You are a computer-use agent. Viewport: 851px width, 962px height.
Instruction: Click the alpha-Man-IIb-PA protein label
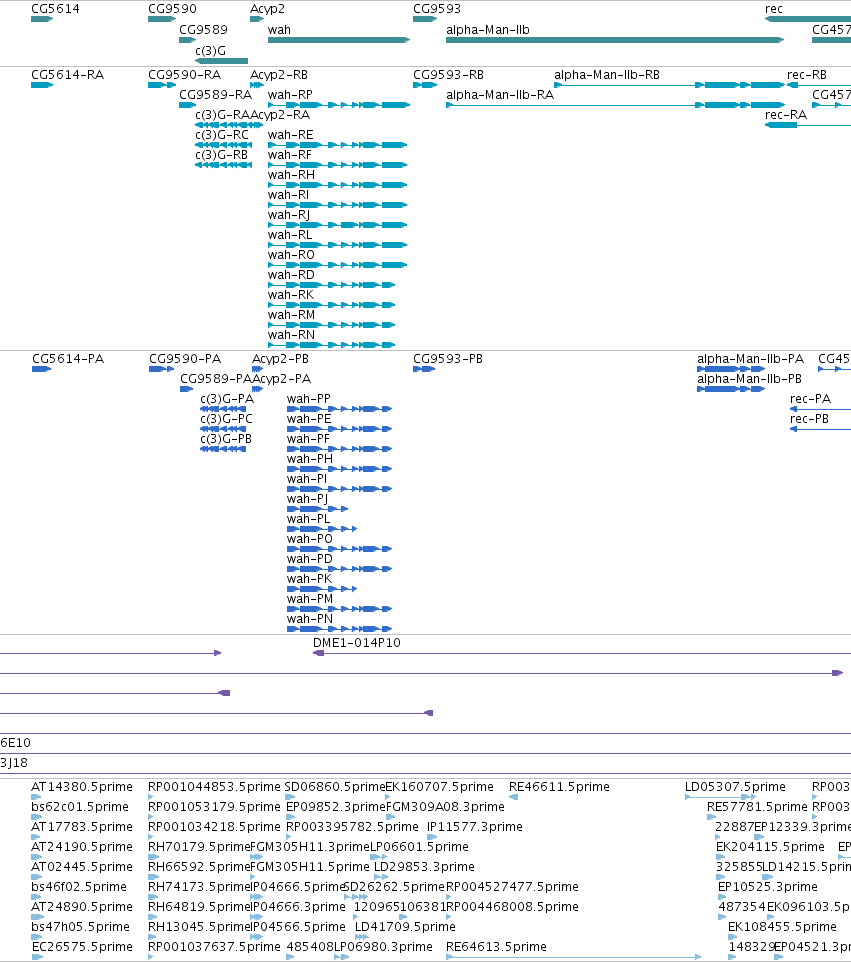tap(750, 359)
